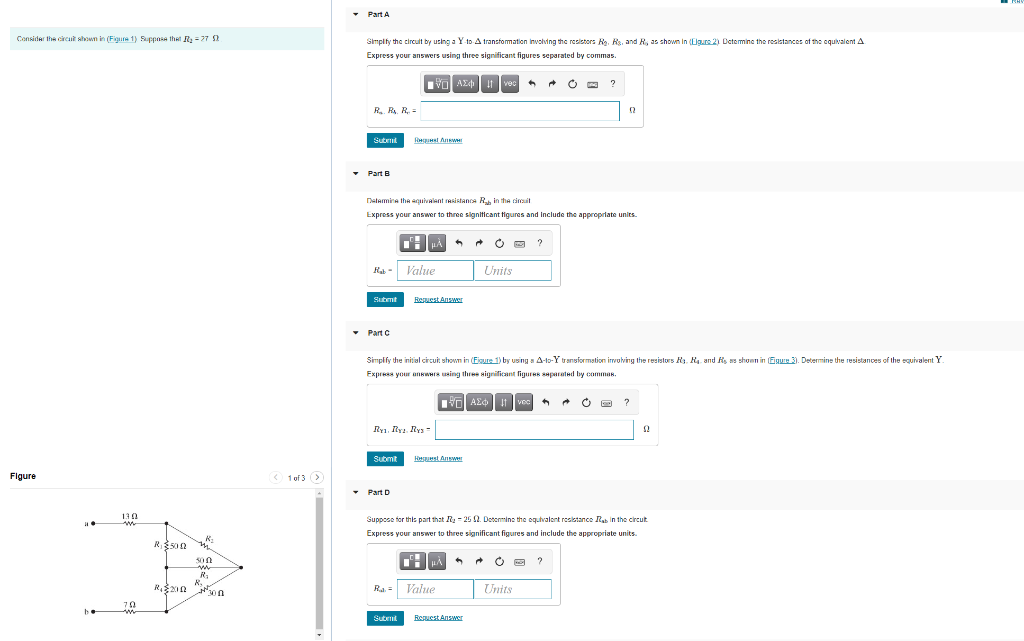Click Part A subscript/superscript arrows button

(490, 84)
